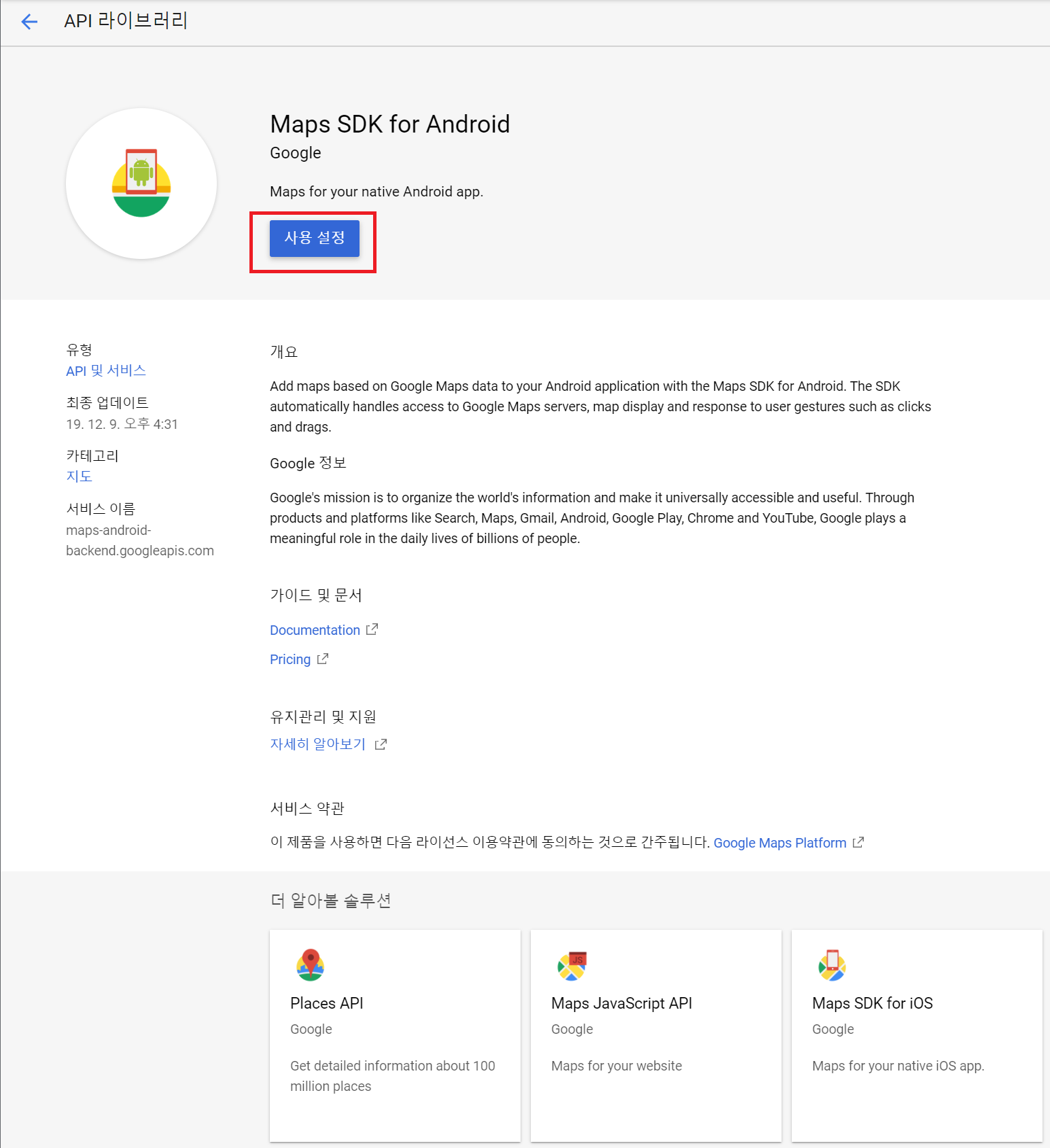Open the Places API card title
This screenshot has width=1050, height=1148.
click(326, 1003)
